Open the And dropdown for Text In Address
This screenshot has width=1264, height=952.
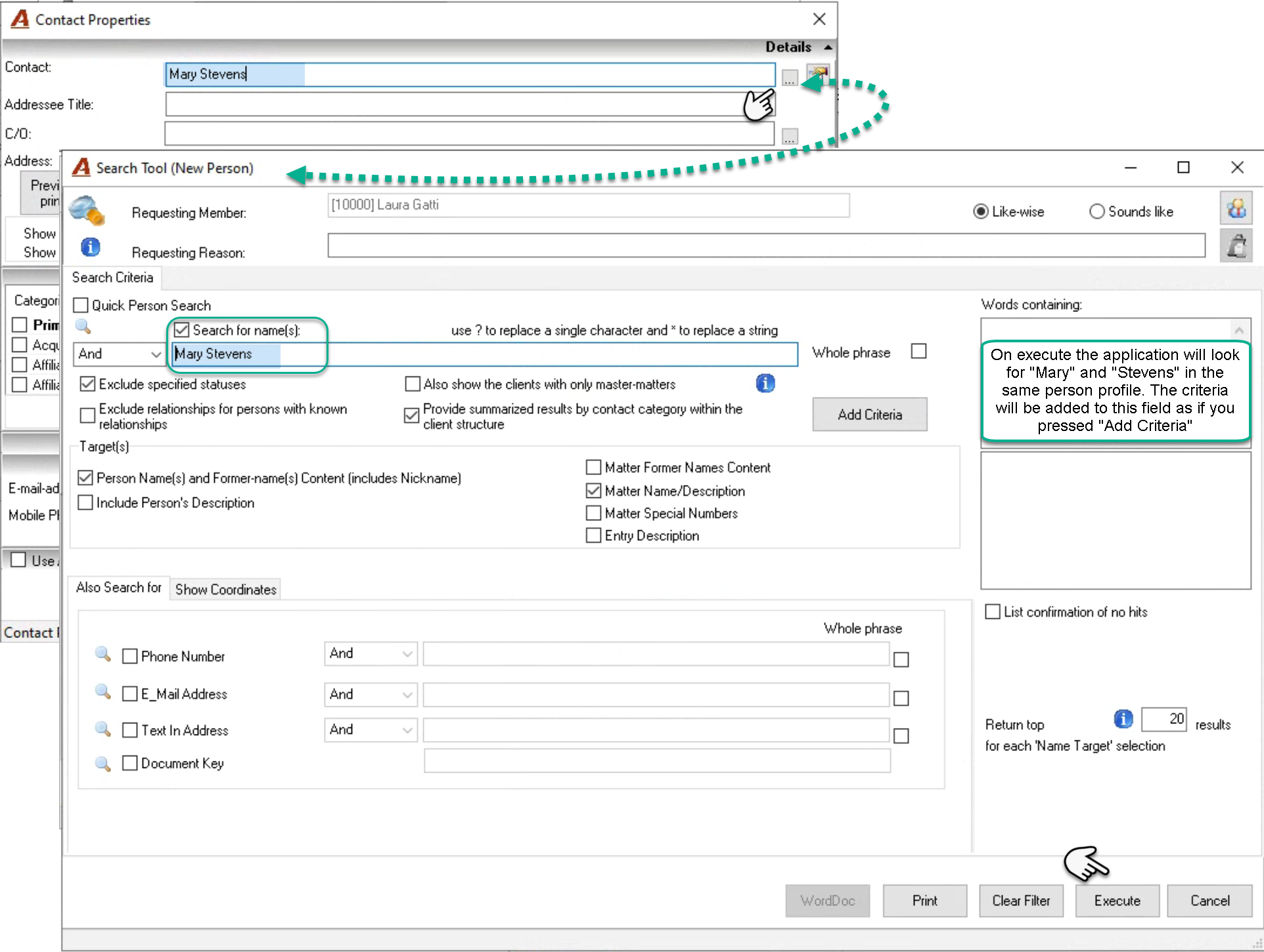tap(371, 730)
